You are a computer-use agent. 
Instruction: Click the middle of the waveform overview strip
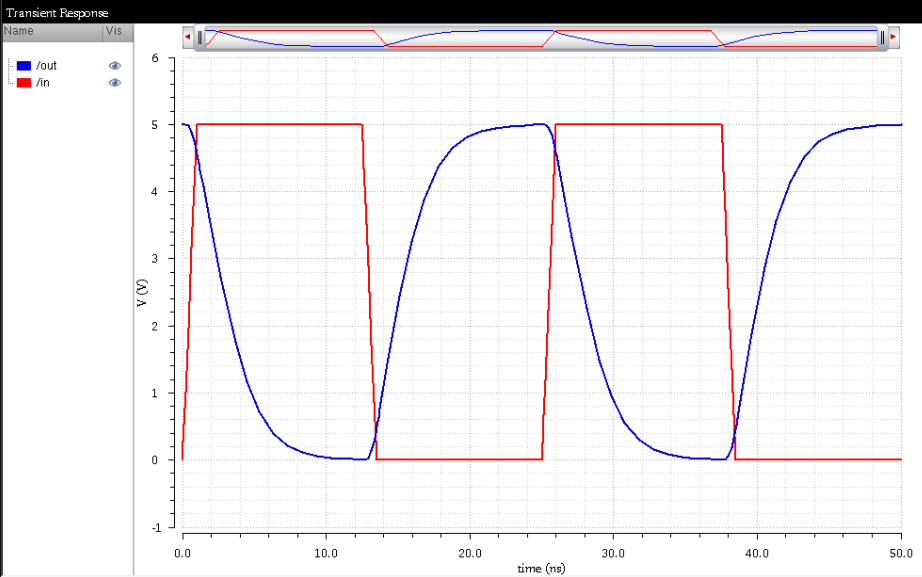pos(540,37)
